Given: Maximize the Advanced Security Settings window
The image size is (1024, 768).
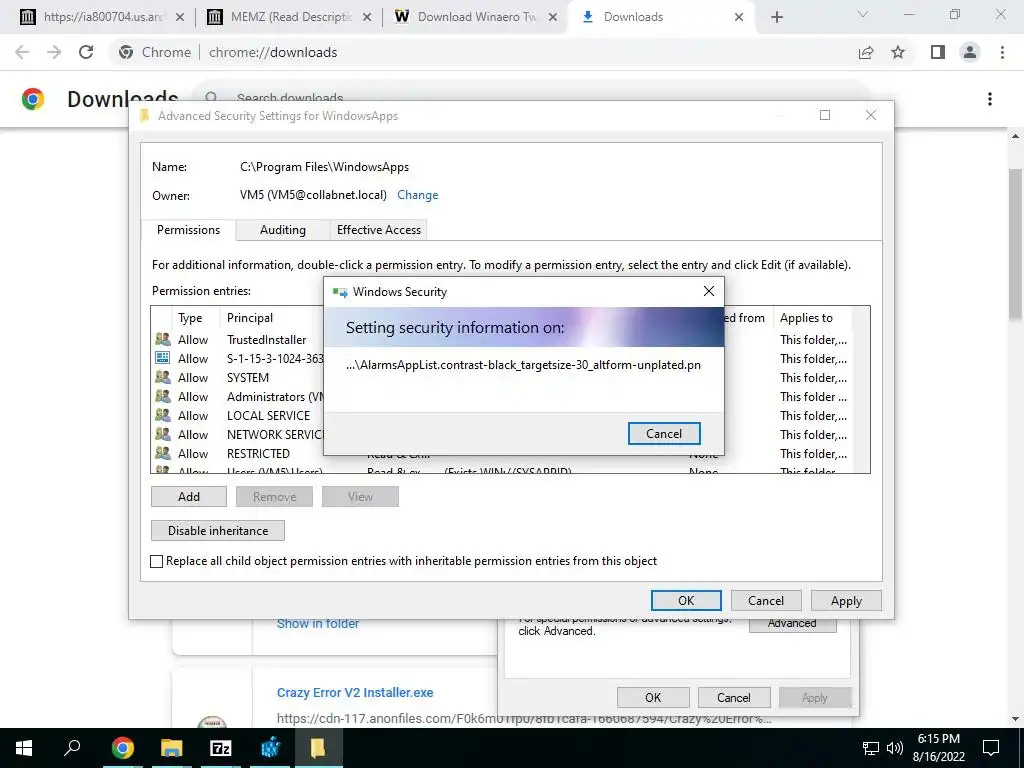Looking at the screenshot, I should click(825, 115).
